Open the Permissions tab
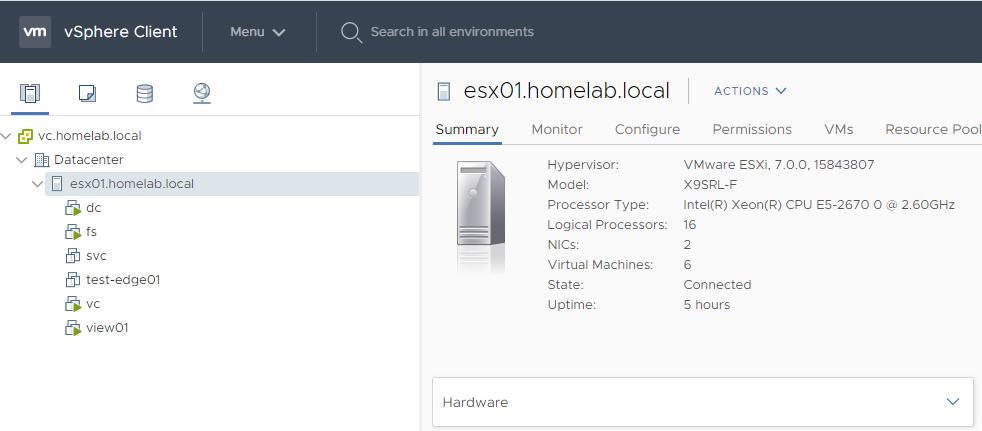Screen dimensions: 982x431 (x=752, y=130)
